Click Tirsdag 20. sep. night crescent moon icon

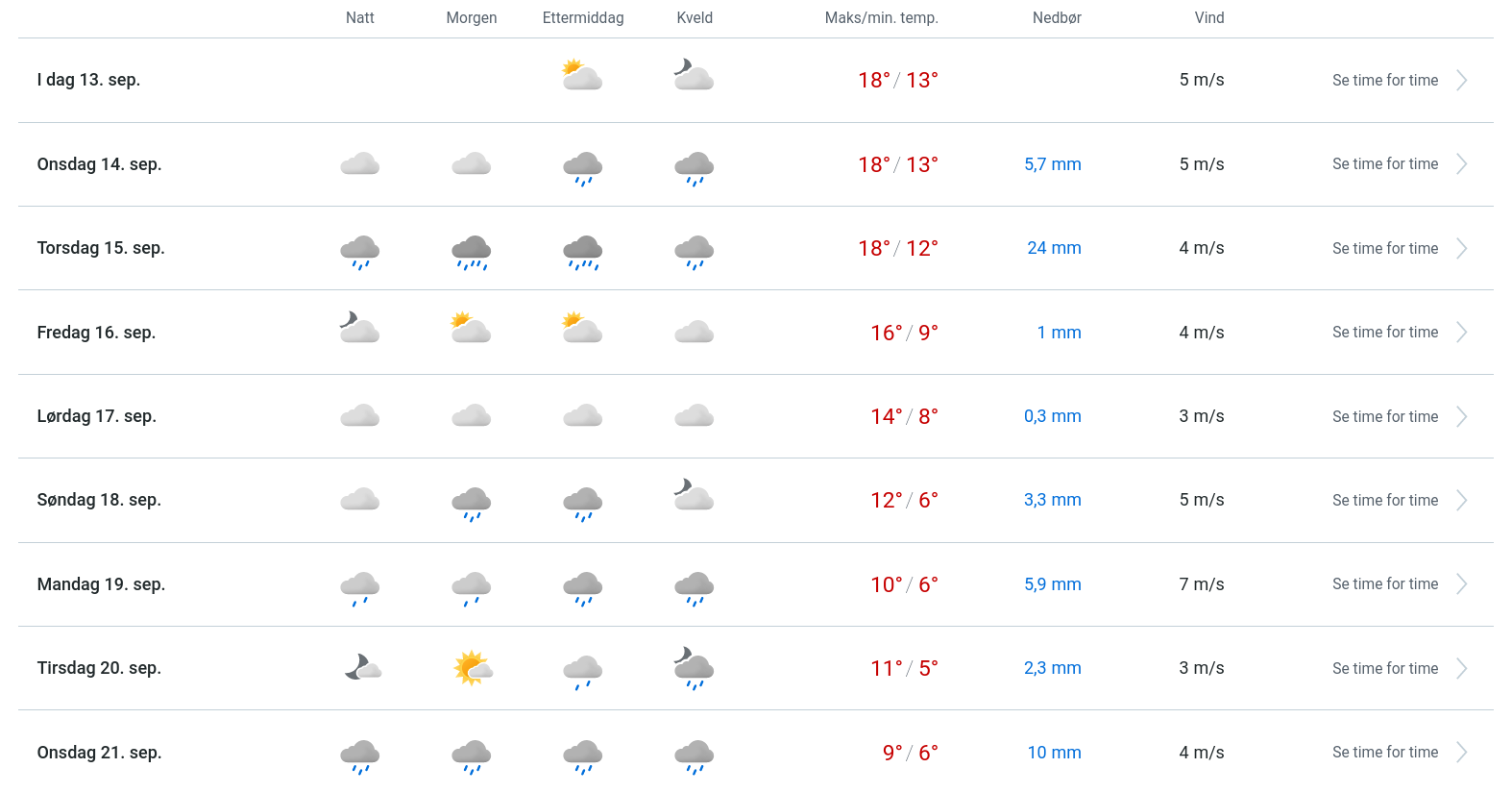(361, 667)
